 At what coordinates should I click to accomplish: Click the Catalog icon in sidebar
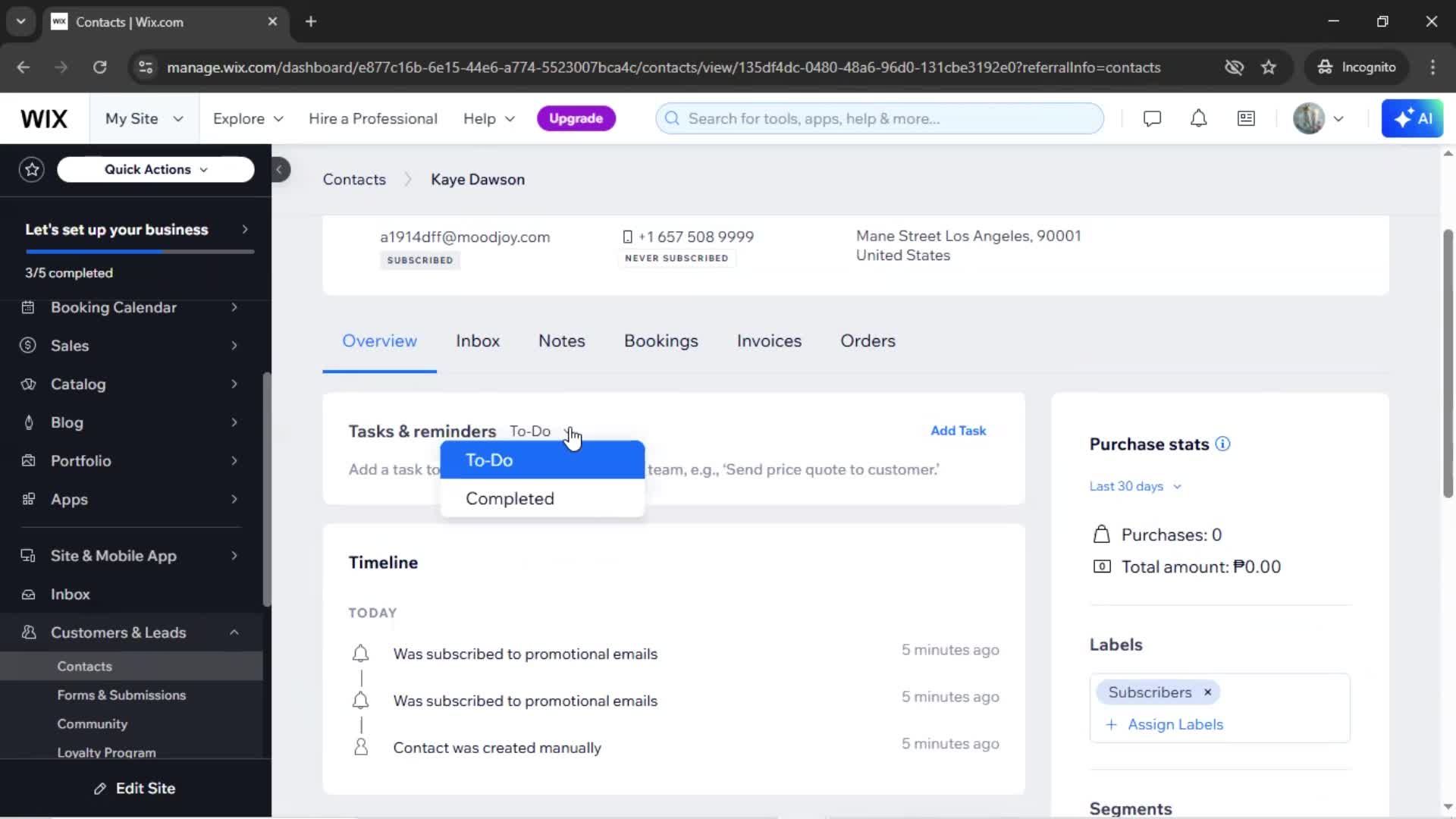28,384
